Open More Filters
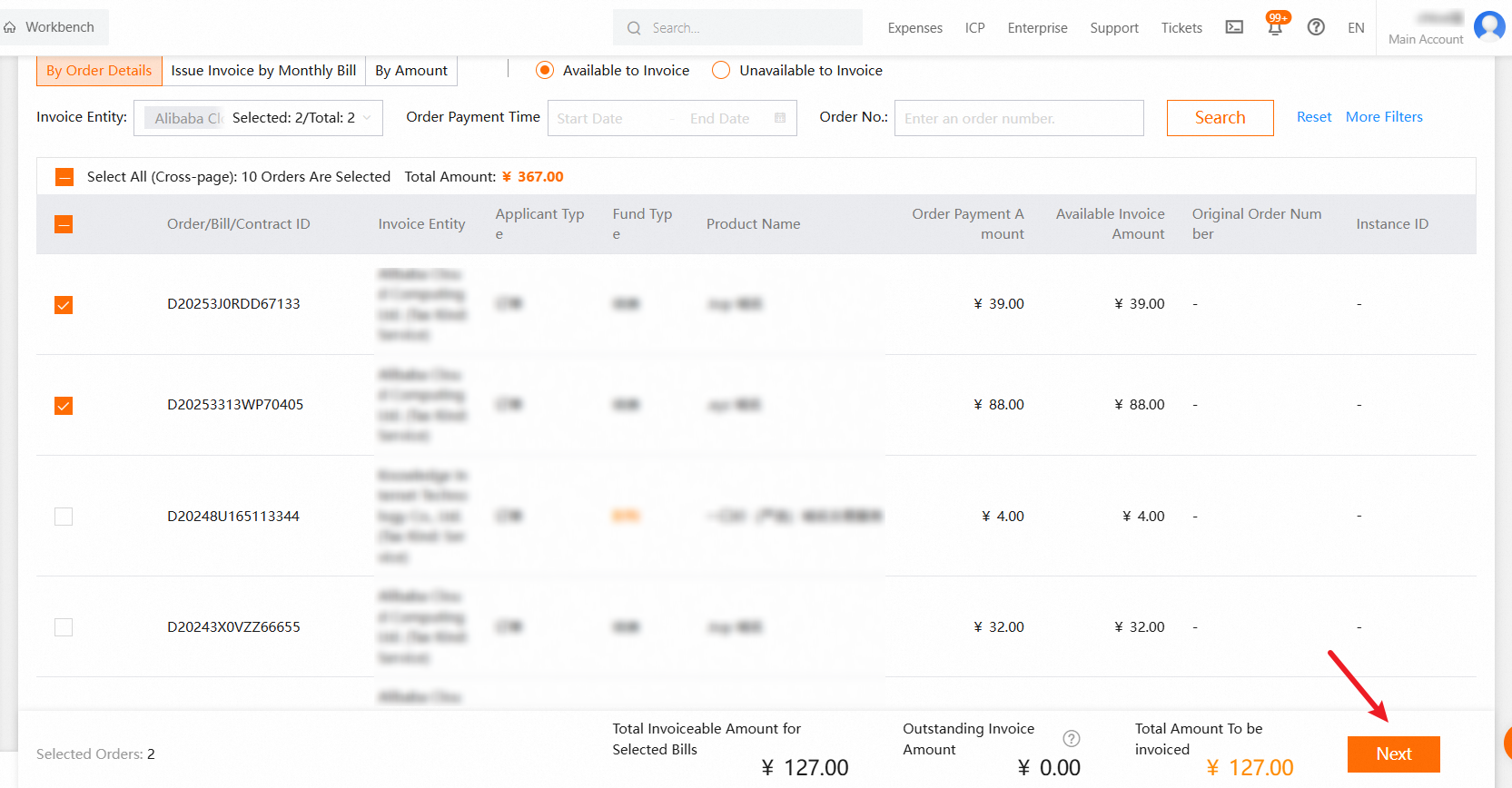The width and height of the screenshot is (1512, 788). click(1384, 117)
